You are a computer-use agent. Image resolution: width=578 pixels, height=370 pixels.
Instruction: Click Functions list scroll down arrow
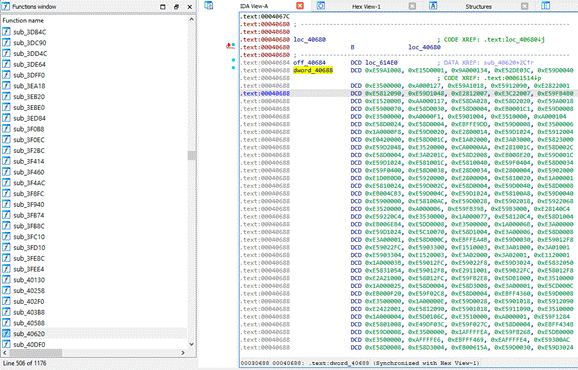191,345
